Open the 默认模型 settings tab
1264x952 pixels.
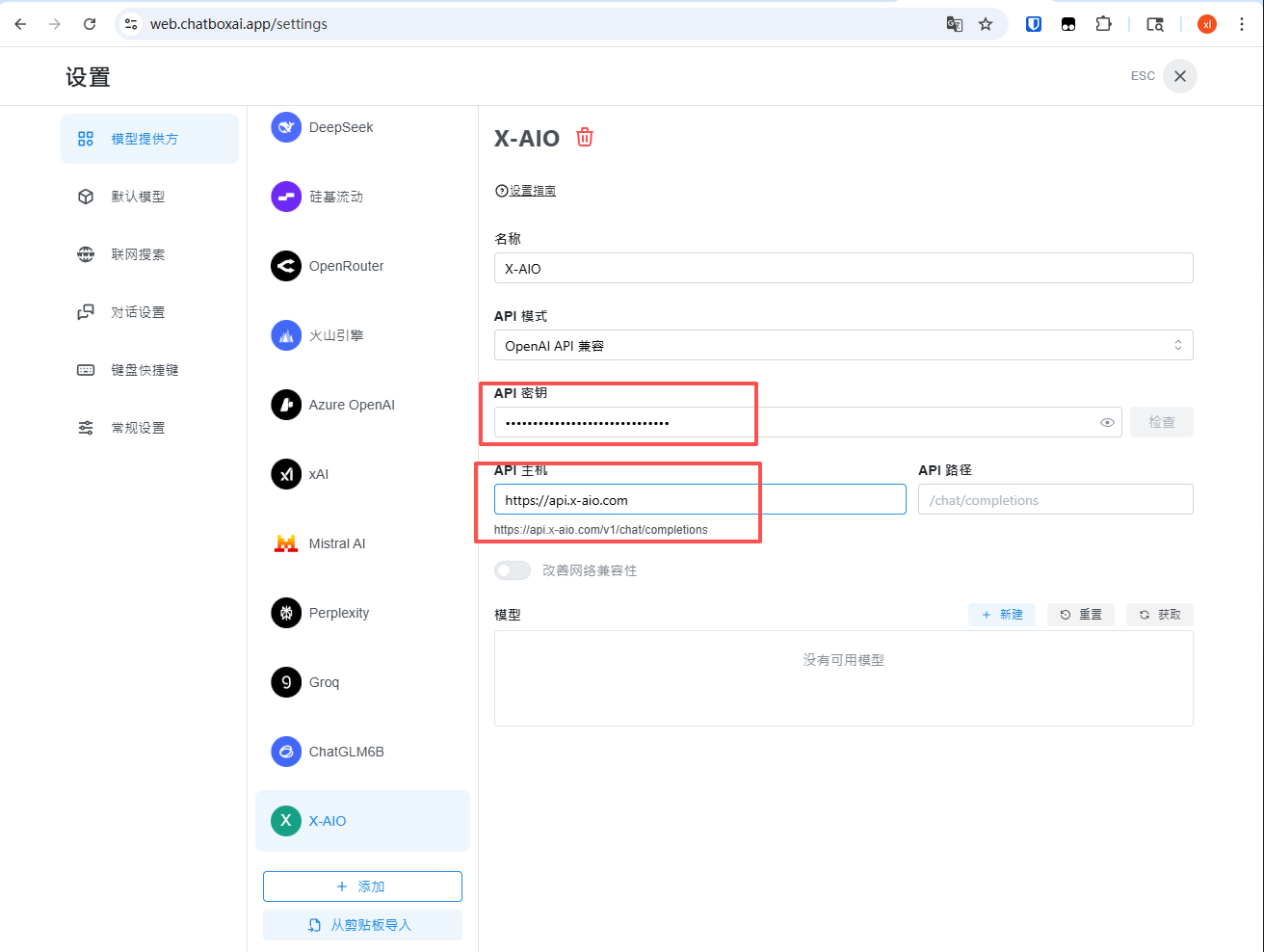[x=149, y=197]
